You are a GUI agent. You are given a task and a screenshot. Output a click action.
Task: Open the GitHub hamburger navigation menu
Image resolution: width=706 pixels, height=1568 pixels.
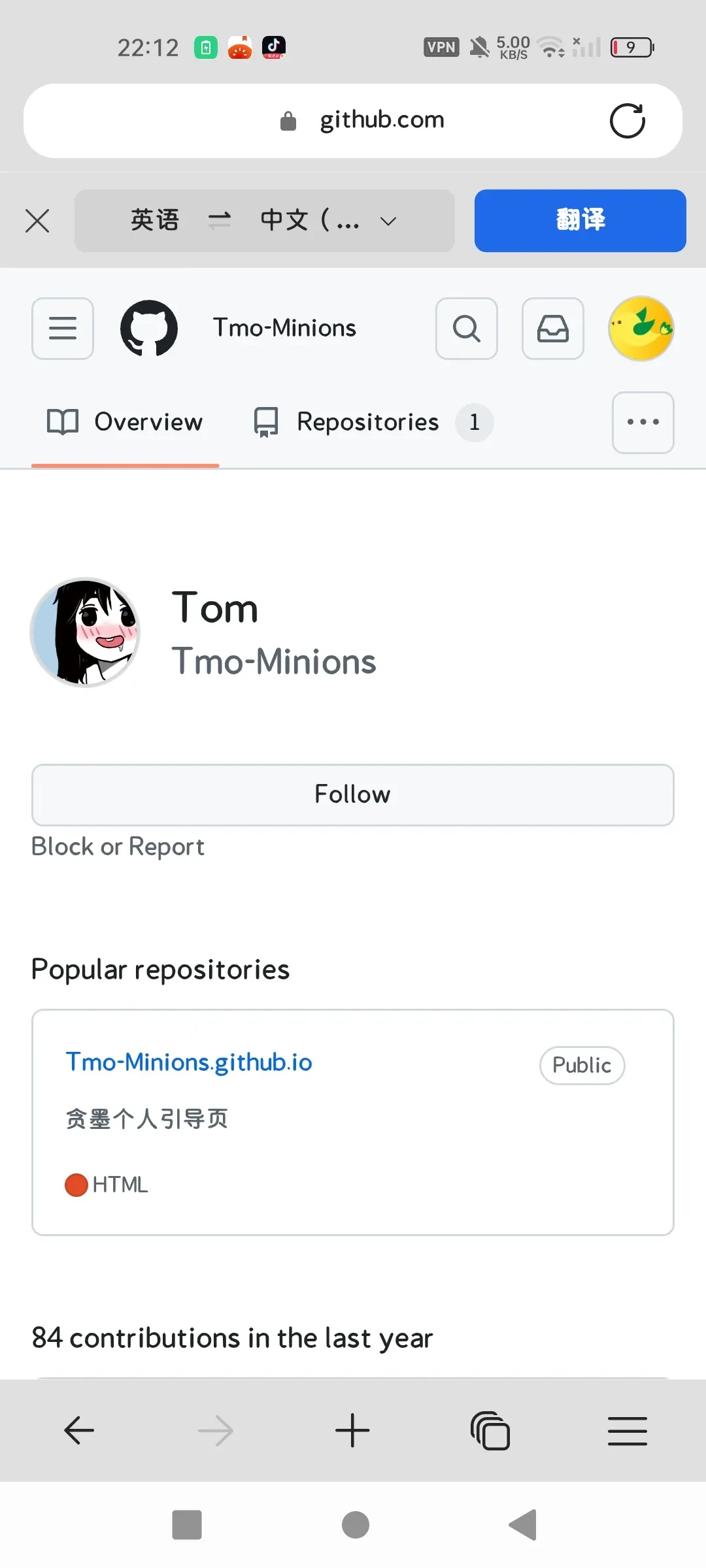[x=63, y=328]
